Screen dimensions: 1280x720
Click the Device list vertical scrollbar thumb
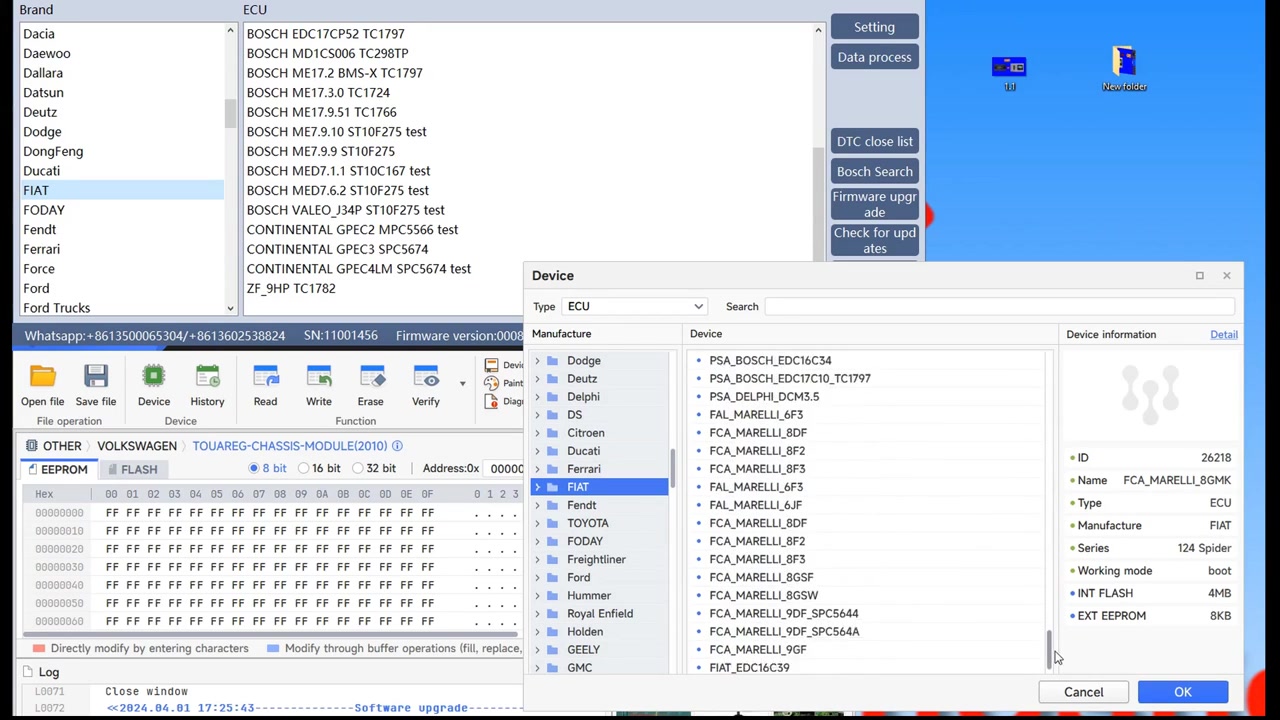point(1049,649)
